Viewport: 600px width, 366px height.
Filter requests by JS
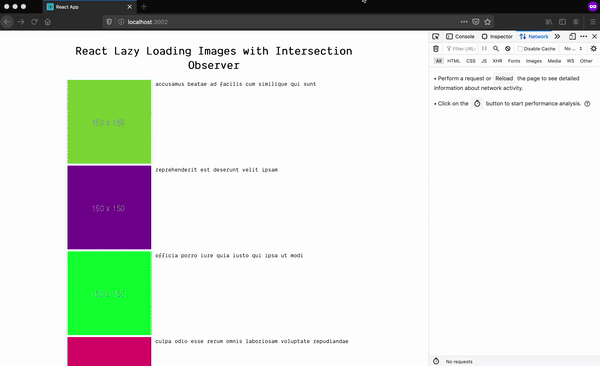click(x=484, y=61)
